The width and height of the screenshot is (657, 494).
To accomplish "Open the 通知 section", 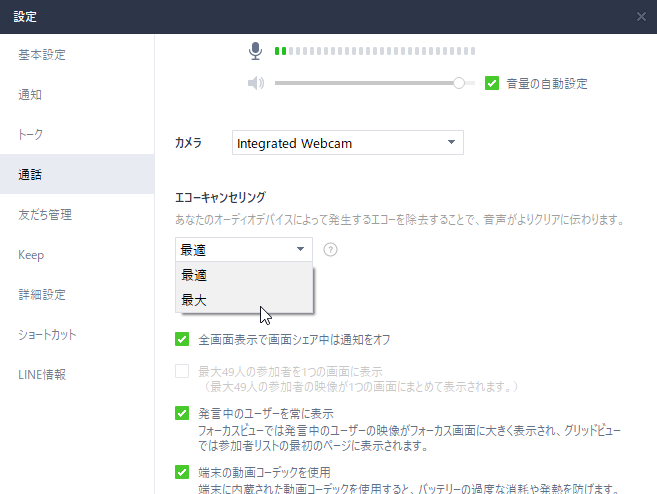I will point(77,94).
